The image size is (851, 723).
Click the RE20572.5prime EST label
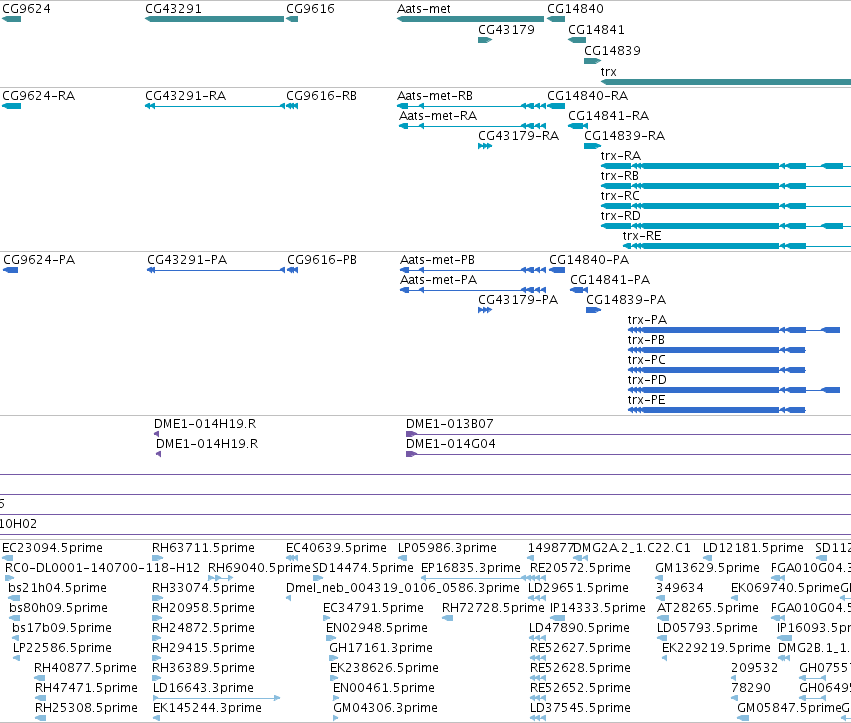[580, 568]
